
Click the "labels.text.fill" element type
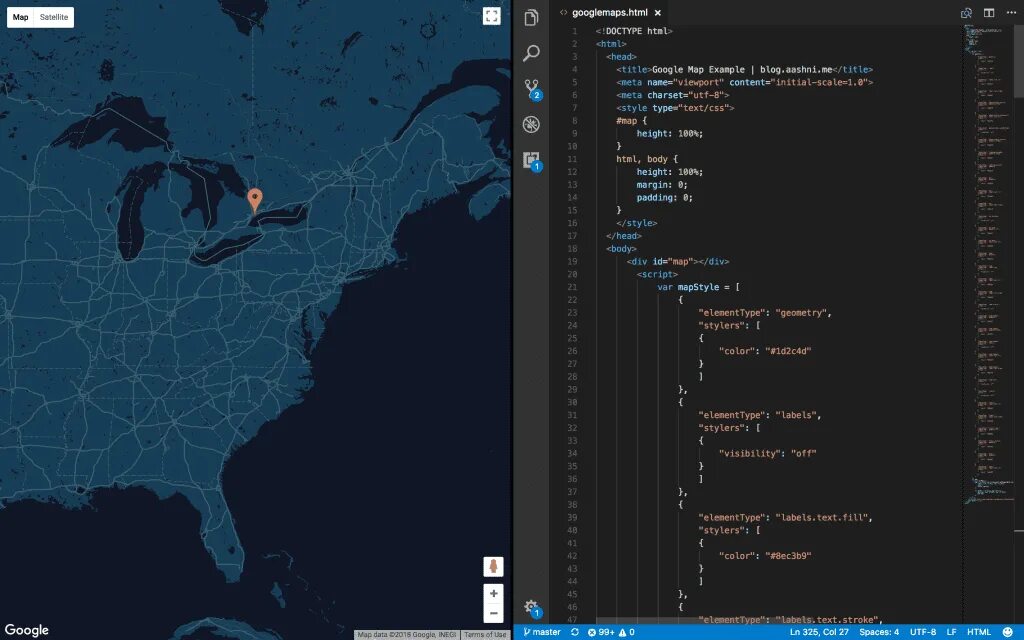click(x=822, y=517)
